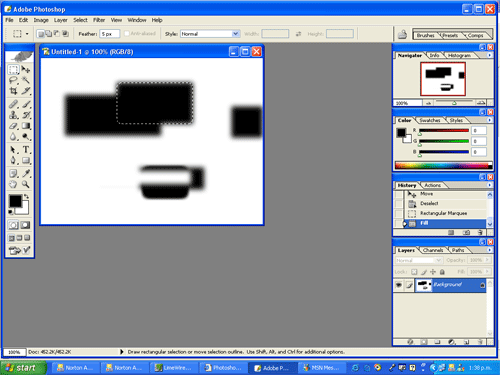
Task: Open the Layers panel flyout menu
Action: [x=489, y=250]
